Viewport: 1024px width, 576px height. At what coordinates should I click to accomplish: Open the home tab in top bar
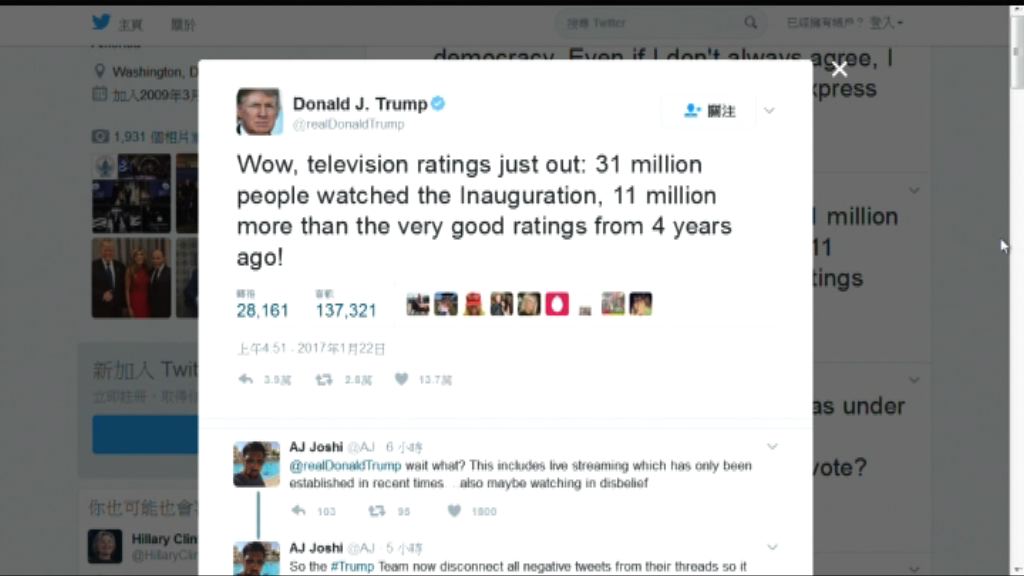tap(131, 25)
